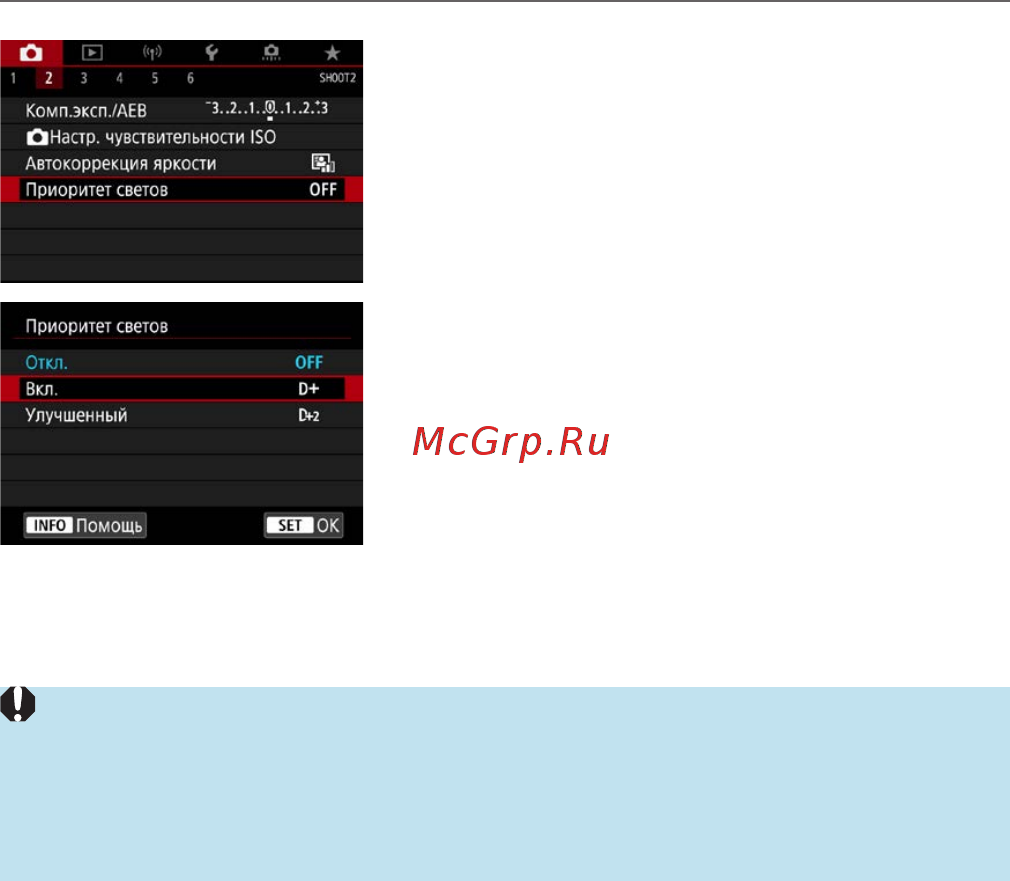Click the SHOOT2 page label
Viewport: 1010px width, 881px height.
pos(338,78)
